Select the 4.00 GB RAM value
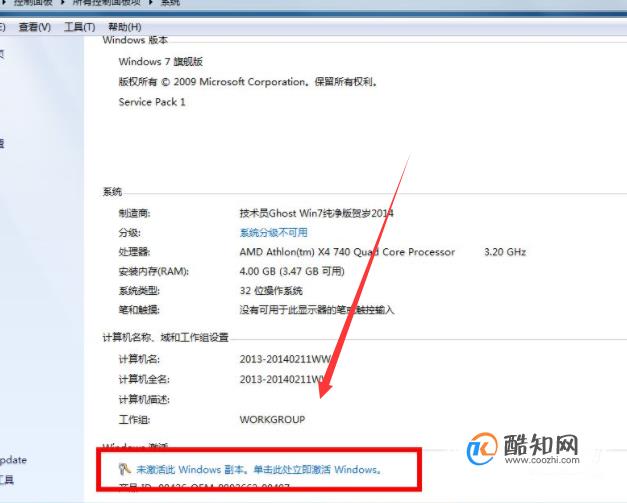This screenshot has width=627, height=503. 292,271
